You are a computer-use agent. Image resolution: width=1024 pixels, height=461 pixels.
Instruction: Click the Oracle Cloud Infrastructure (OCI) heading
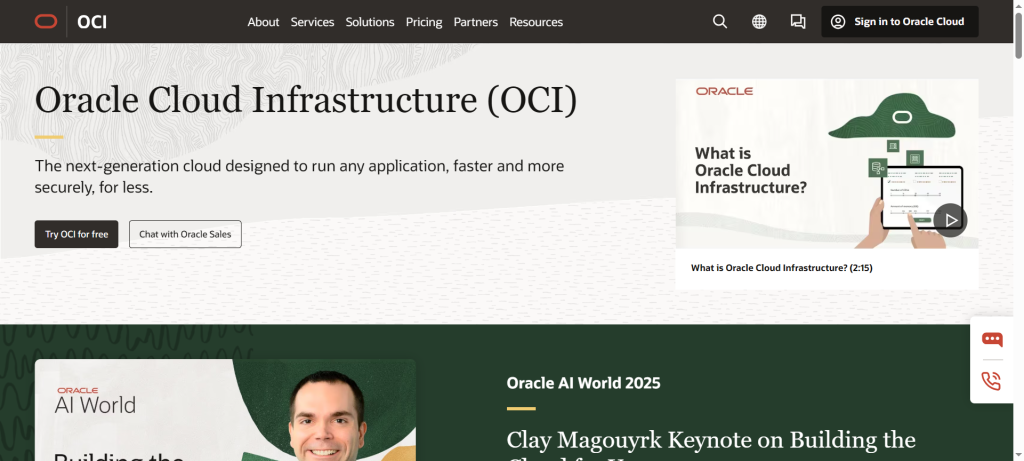click(306, 100)
